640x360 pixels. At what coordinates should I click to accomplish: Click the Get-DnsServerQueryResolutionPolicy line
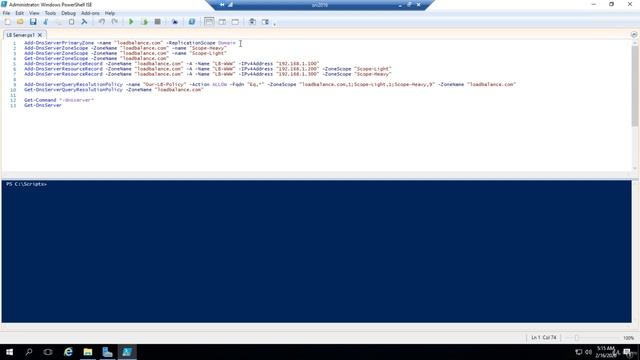pos(113,90)
